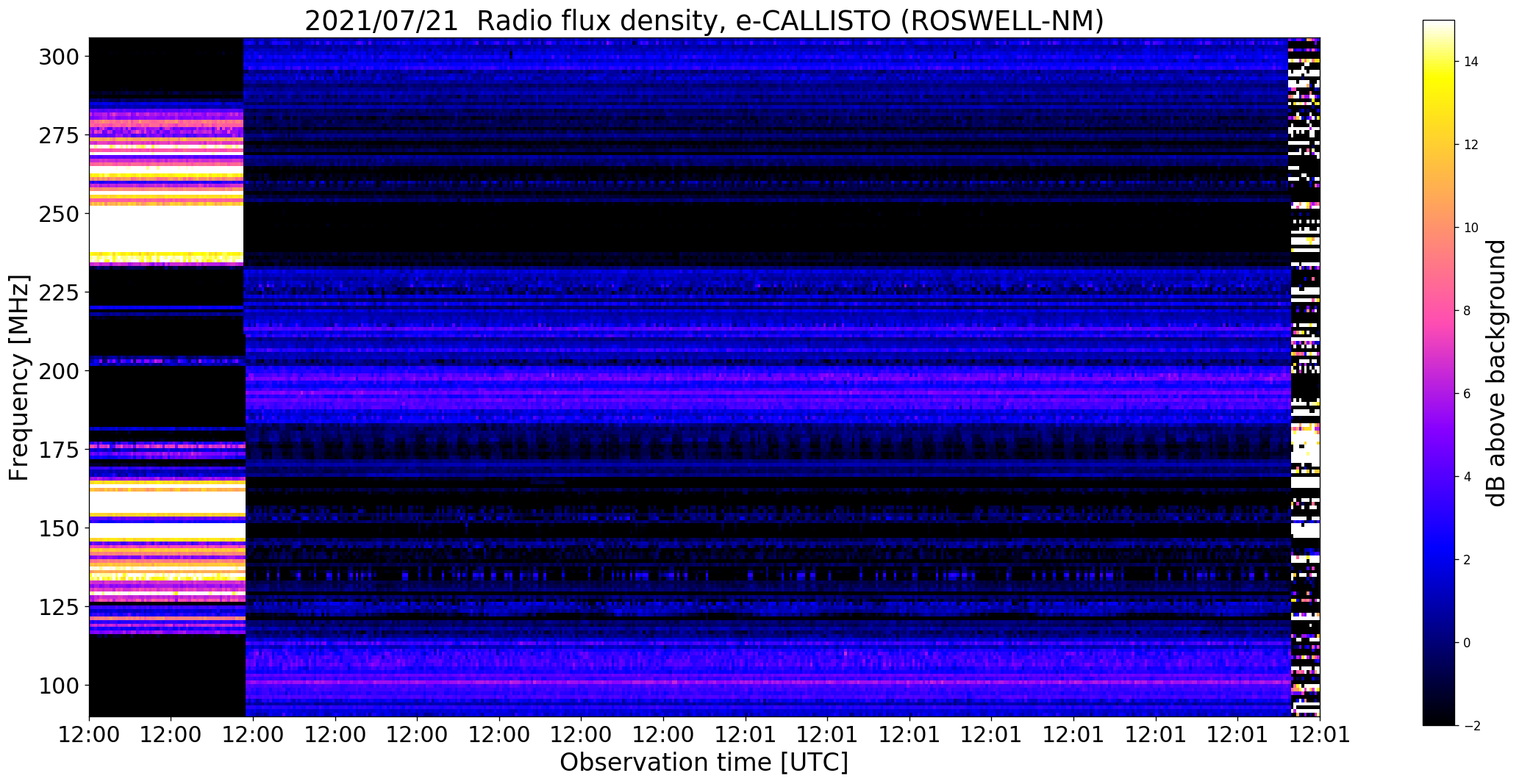Click the colorbar tick label 12

(1471, 145)
